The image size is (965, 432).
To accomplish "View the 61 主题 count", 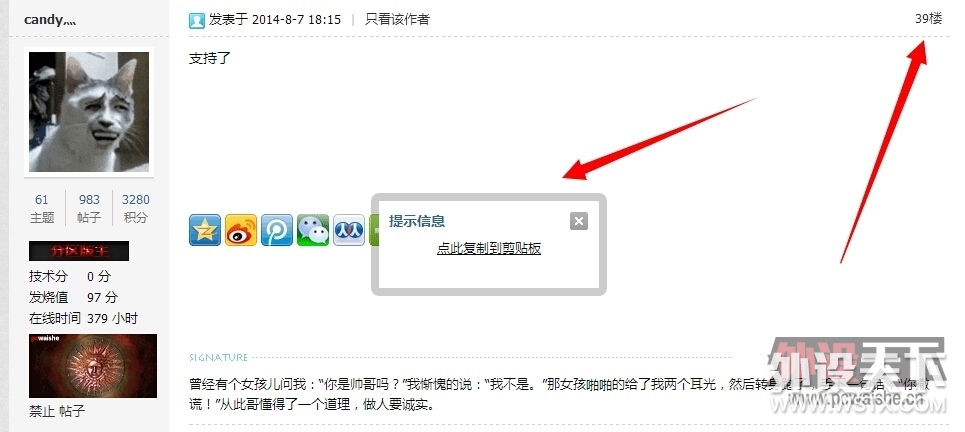I will click(x=42, y=208).
